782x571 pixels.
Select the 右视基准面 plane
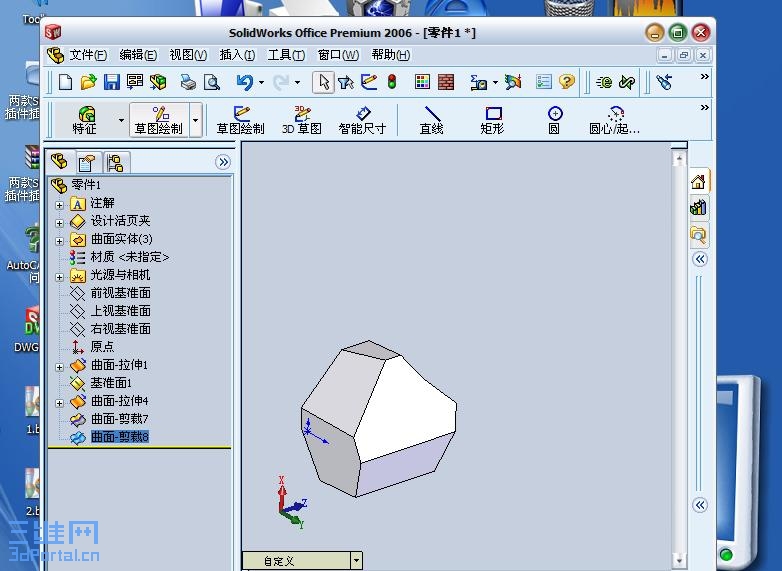120,329
